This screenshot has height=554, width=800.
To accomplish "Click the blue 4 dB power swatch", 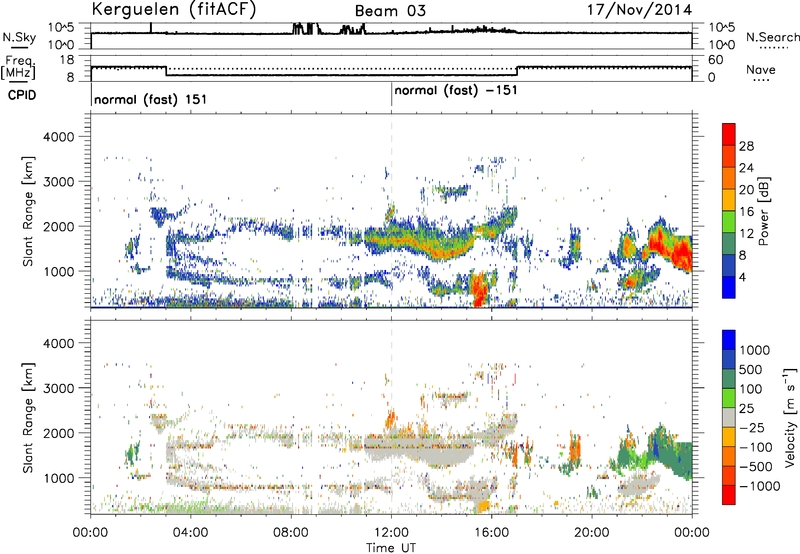I will [729, 287].
